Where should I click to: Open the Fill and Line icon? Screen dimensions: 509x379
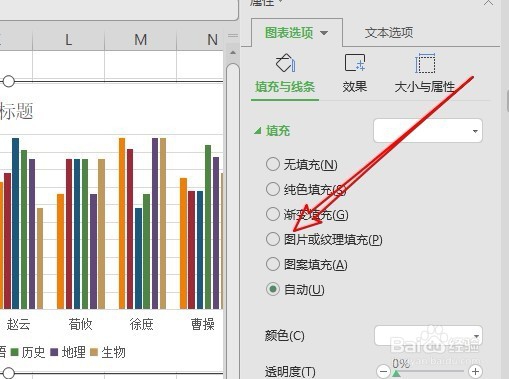[x=285, y=63]
